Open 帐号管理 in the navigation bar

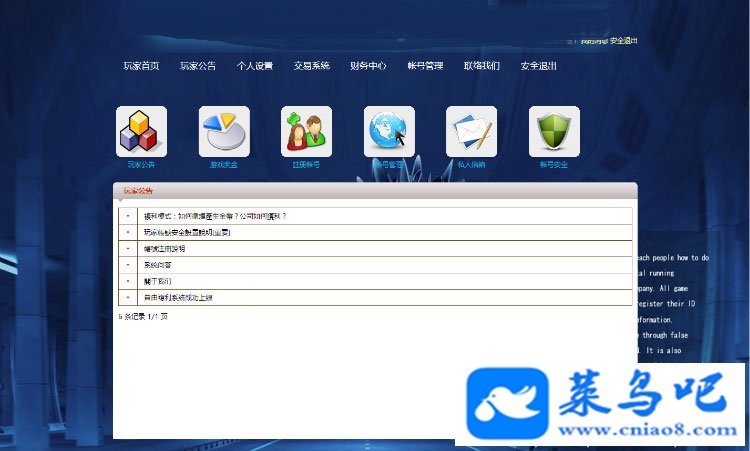pos(425,66)
